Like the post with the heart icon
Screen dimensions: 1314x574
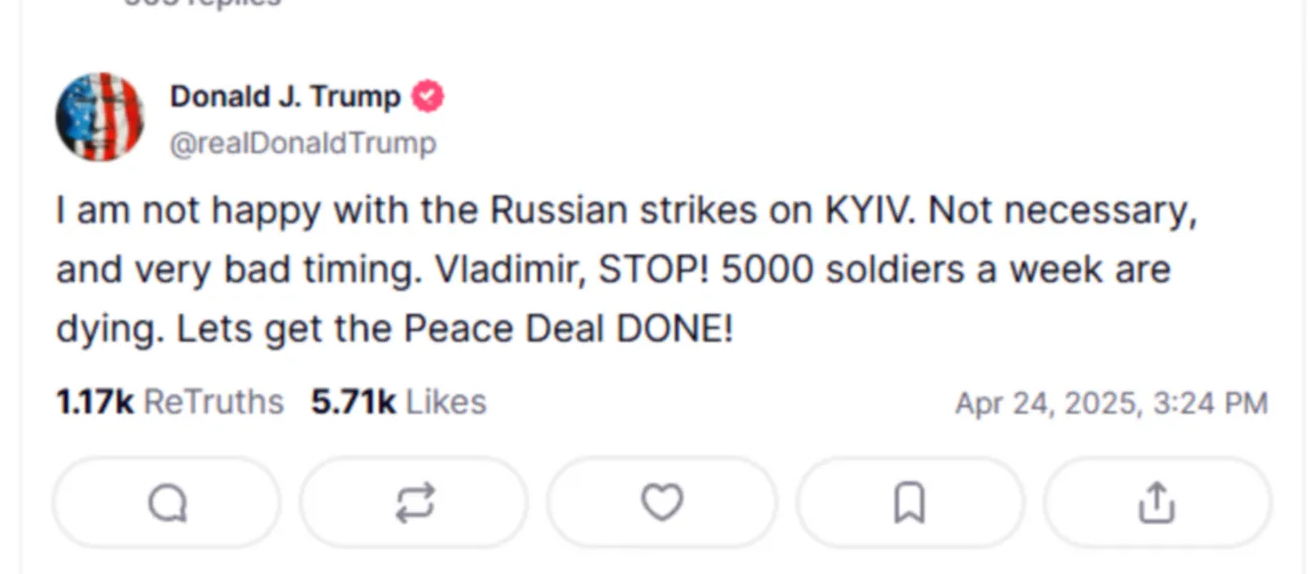661,503
